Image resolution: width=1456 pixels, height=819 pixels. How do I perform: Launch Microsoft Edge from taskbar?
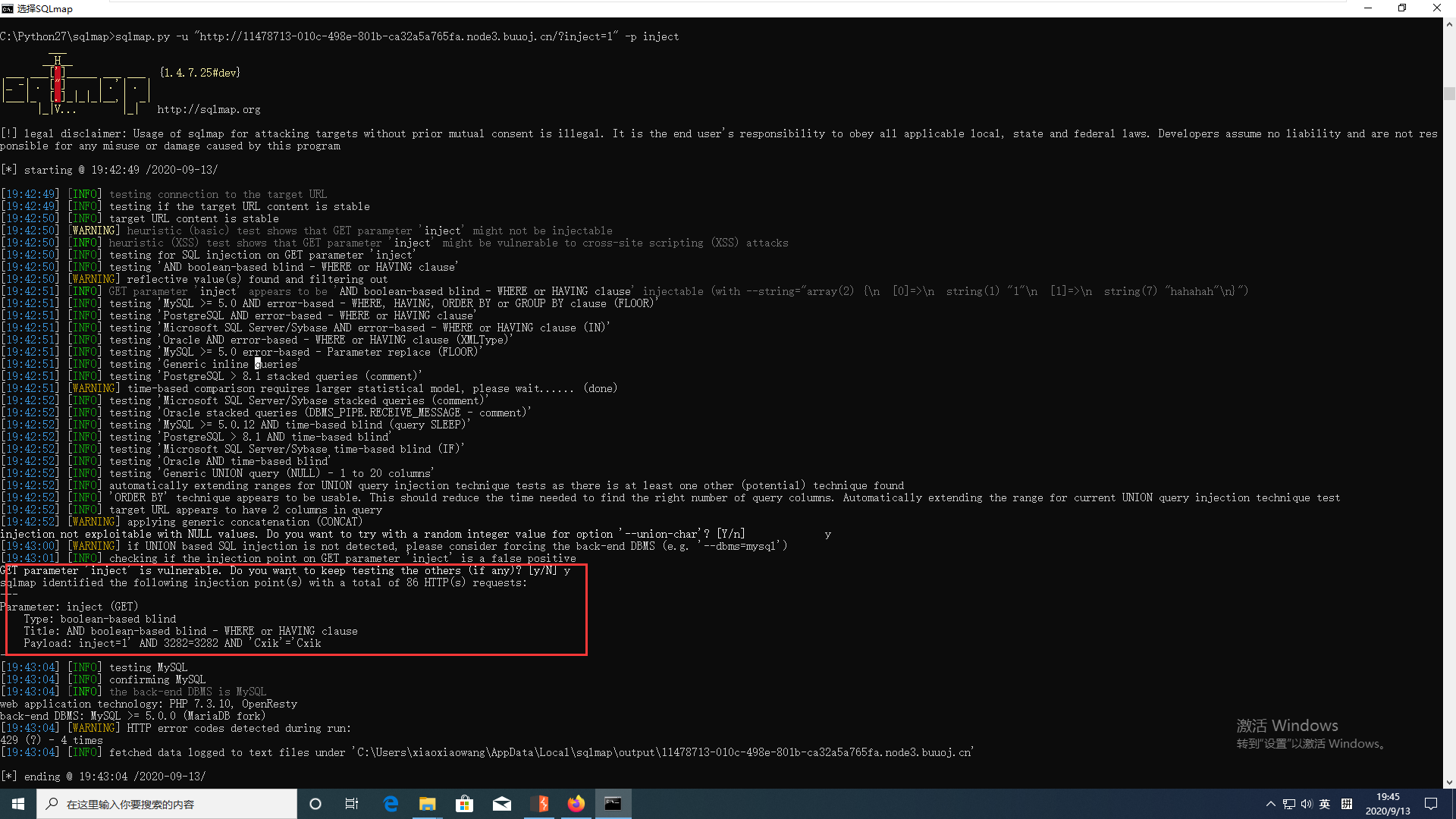391,804
